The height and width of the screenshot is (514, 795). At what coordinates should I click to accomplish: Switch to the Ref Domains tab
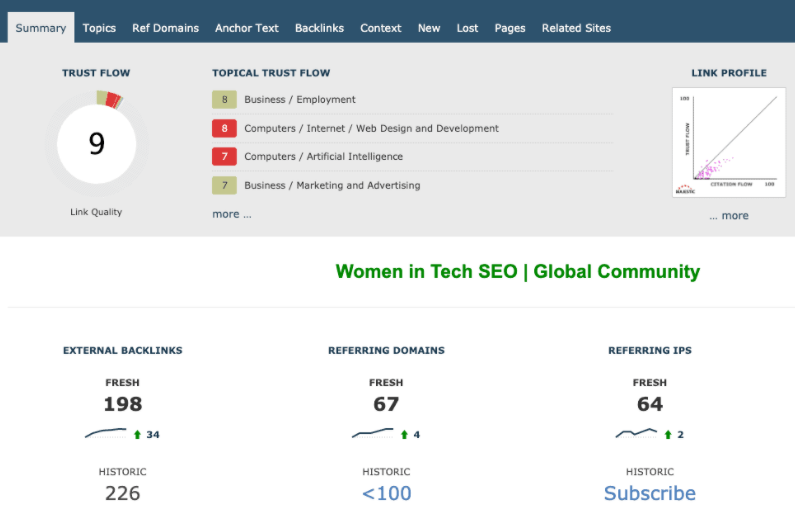pos(165,28)
